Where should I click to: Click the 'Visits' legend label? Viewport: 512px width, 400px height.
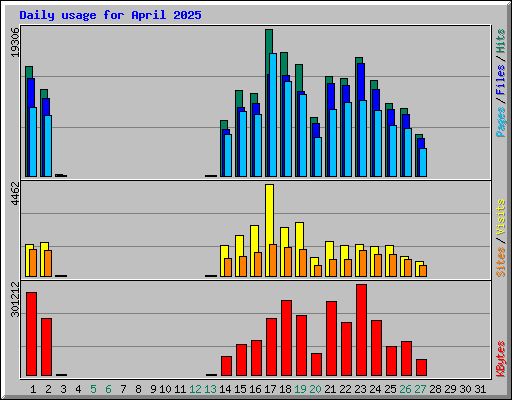coord(500,217)
